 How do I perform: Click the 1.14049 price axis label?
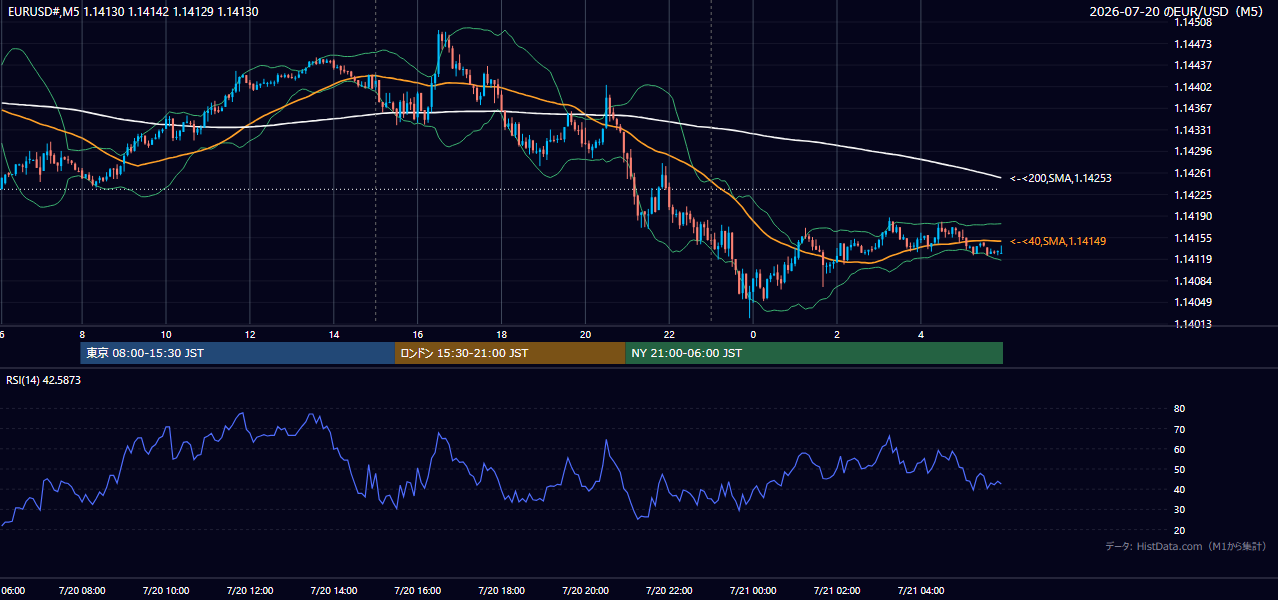coord(1194,302)
